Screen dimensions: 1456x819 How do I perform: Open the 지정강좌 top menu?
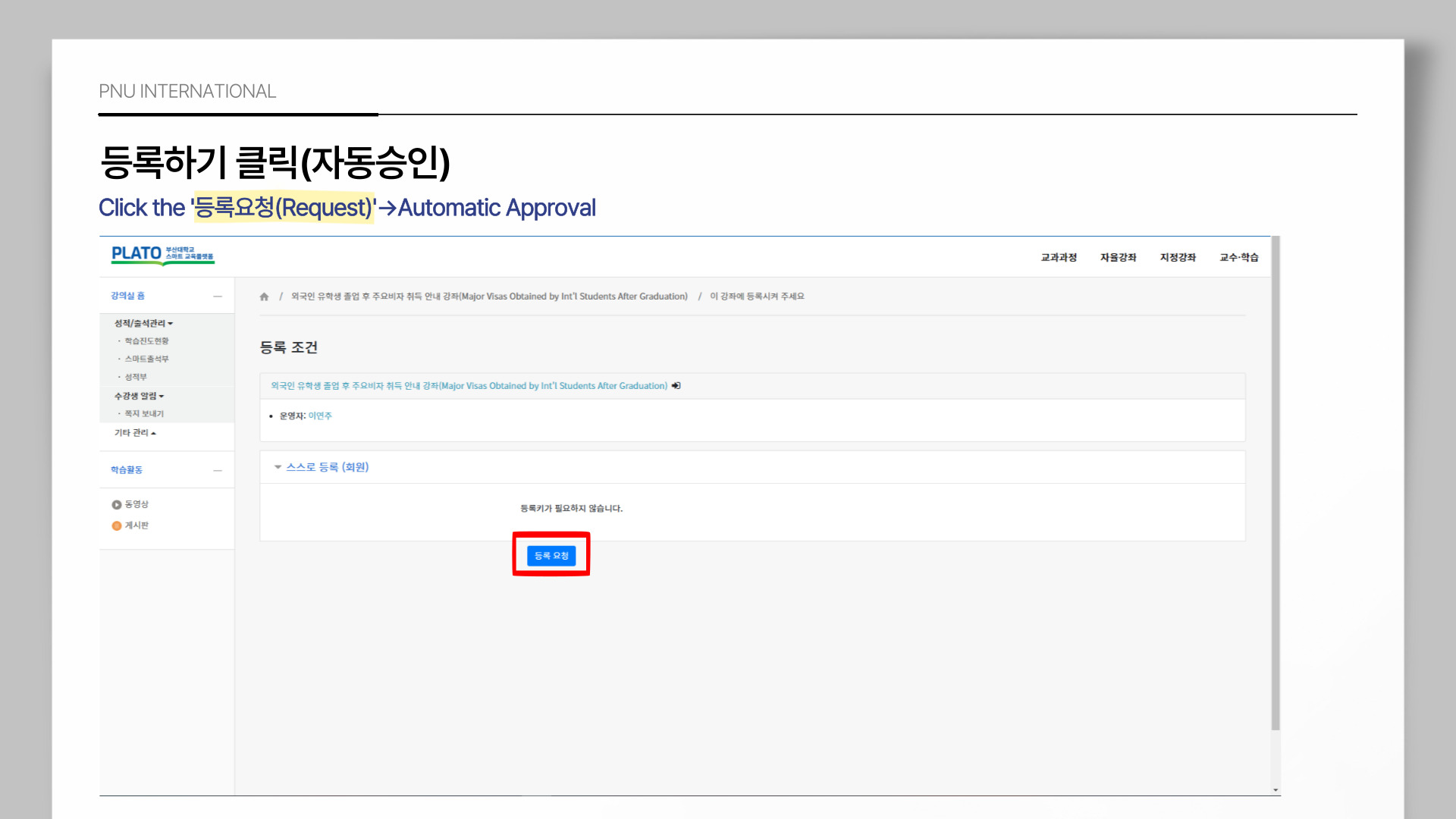tap(1177, 258)
